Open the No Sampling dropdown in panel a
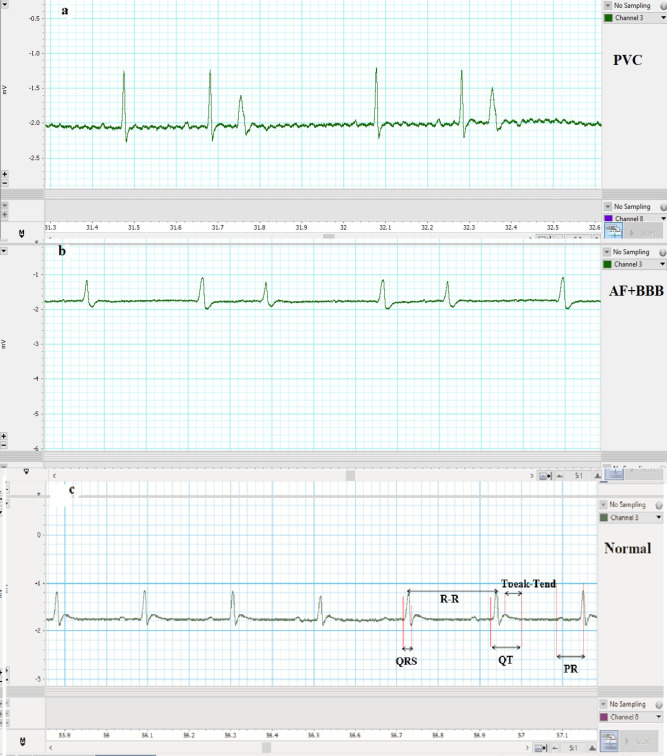The width and height of the screenshot is (667, 756). pyautogui.click(x=606, y=5)
